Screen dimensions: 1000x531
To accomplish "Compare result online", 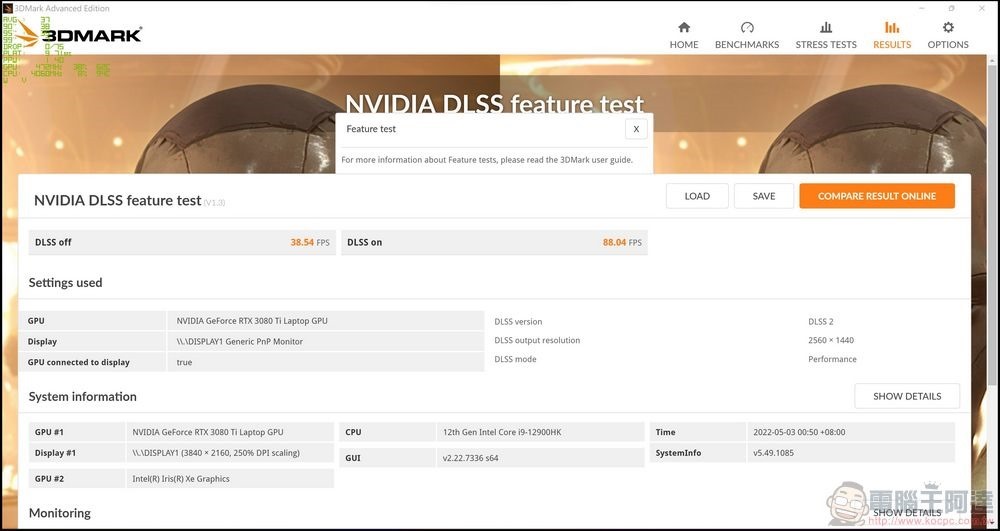I will coord(877,196).
